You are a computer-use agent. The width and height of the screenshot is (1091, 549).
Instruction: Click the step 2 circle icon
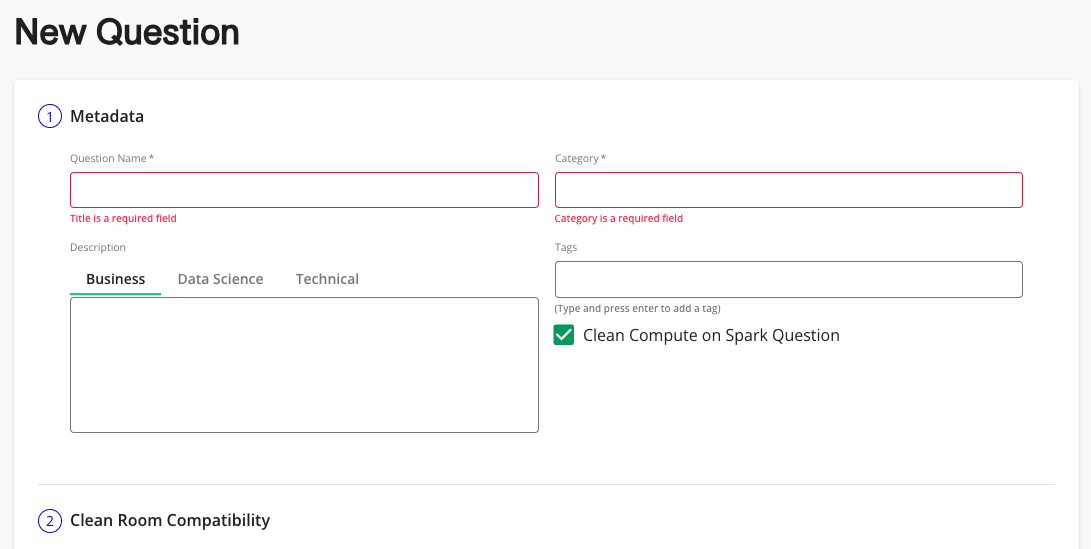click(50, 521)
